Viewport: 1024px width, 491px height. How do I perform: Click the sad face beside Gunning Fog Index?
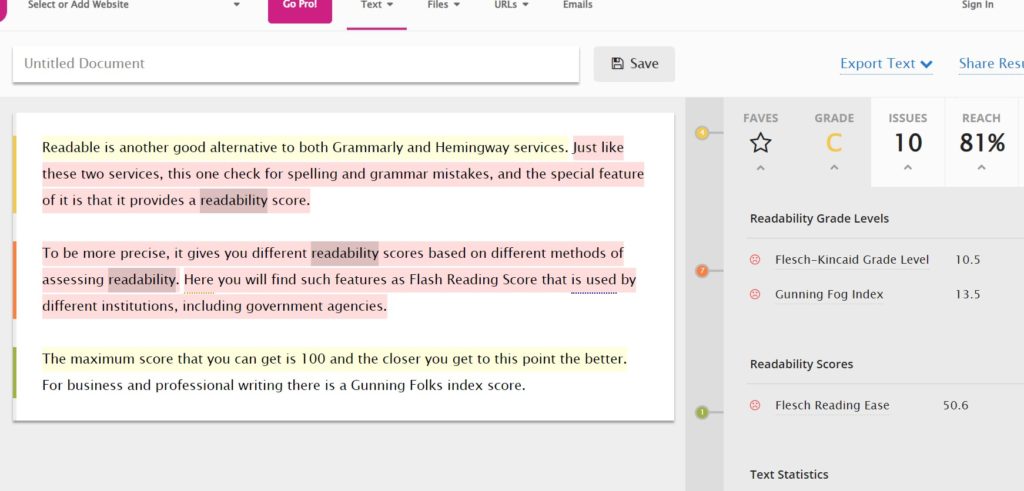pyautogui.click(x=755, y=294)
